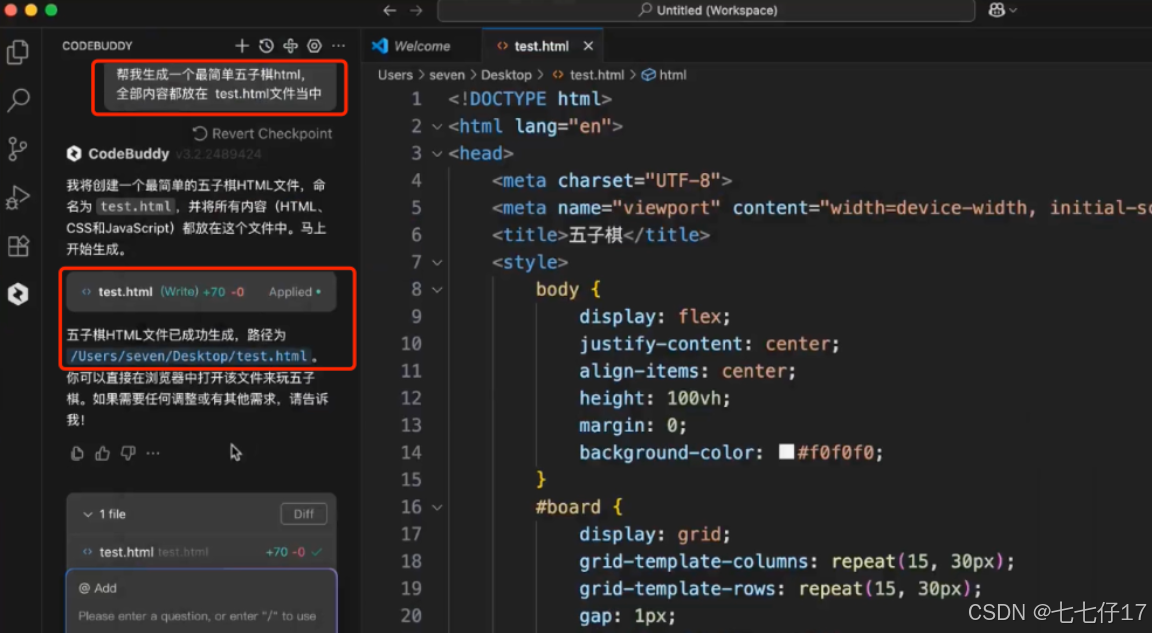Screen dimensions: 1152x633
Task: Open the Search view in activity bar
Action: [x=18, y=100]
